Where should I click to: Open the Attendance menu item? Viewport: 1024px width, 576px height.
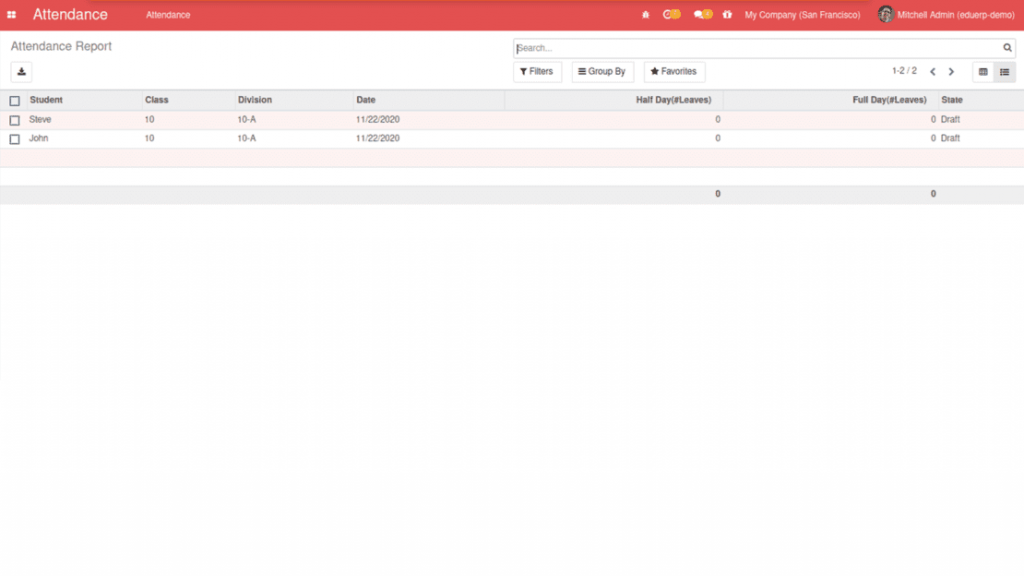(168, 14)
